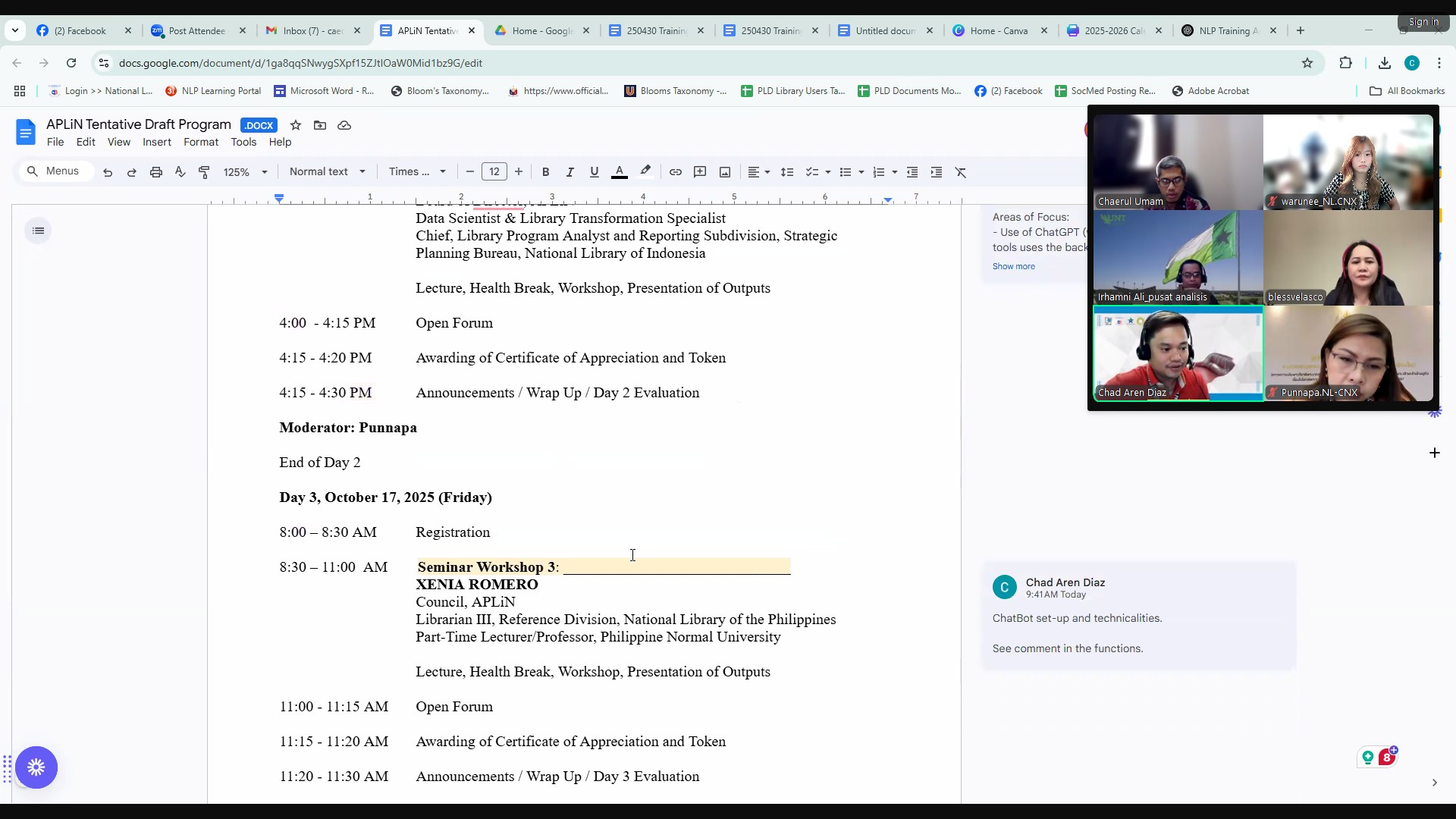Toggle italic formatting
The height and width of the screenshot is (819, 1456).
(x=570, y=172)
